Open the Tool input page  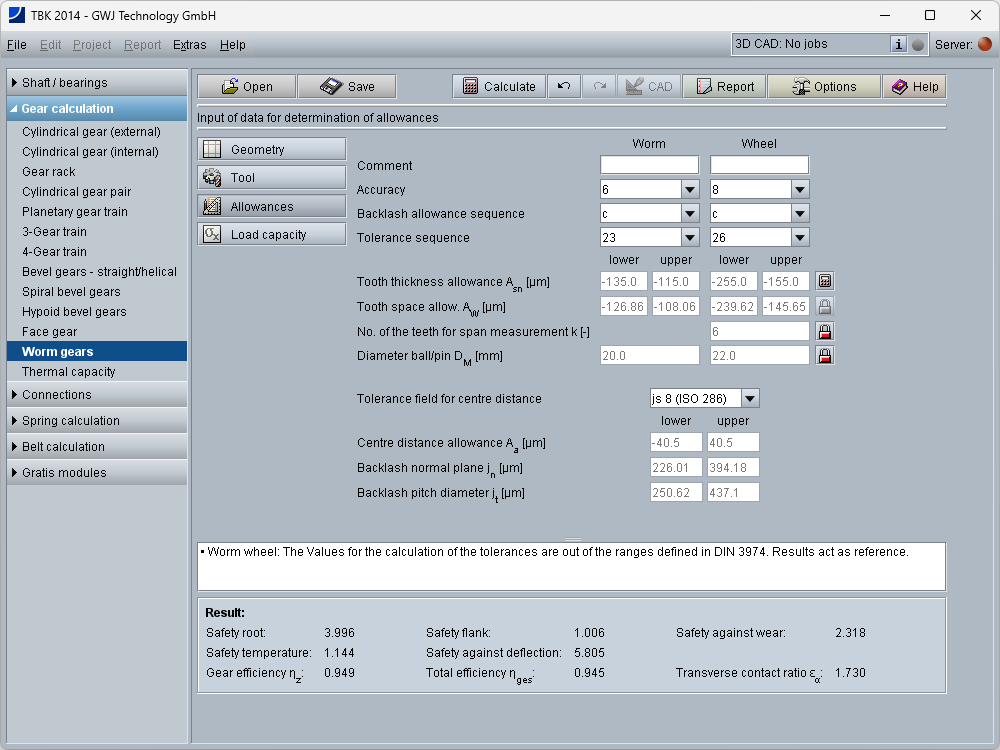[271, 178]
